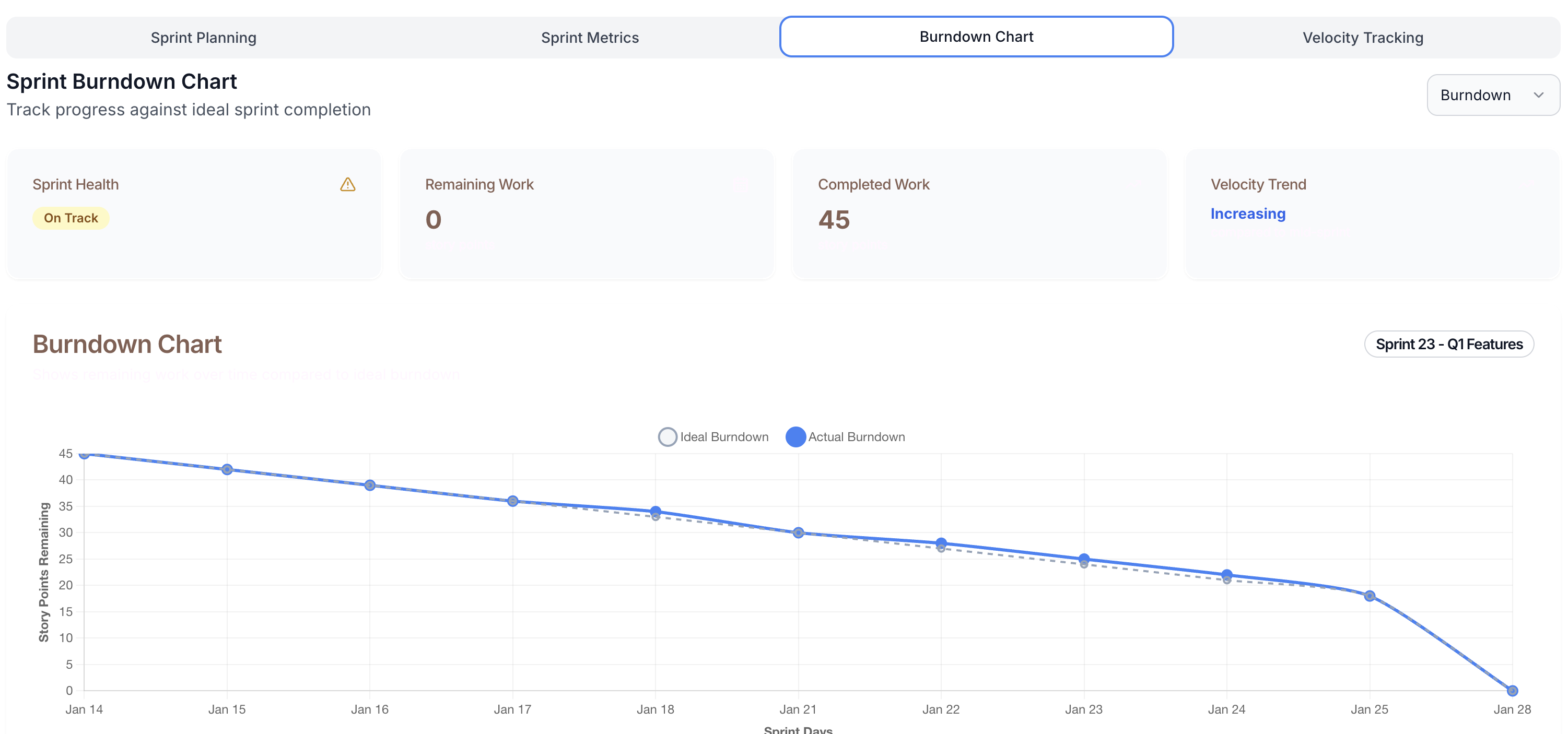Click the Jan 15 burndown data point
Viewport: 1568px width, 734px height.
pos(227,469)
